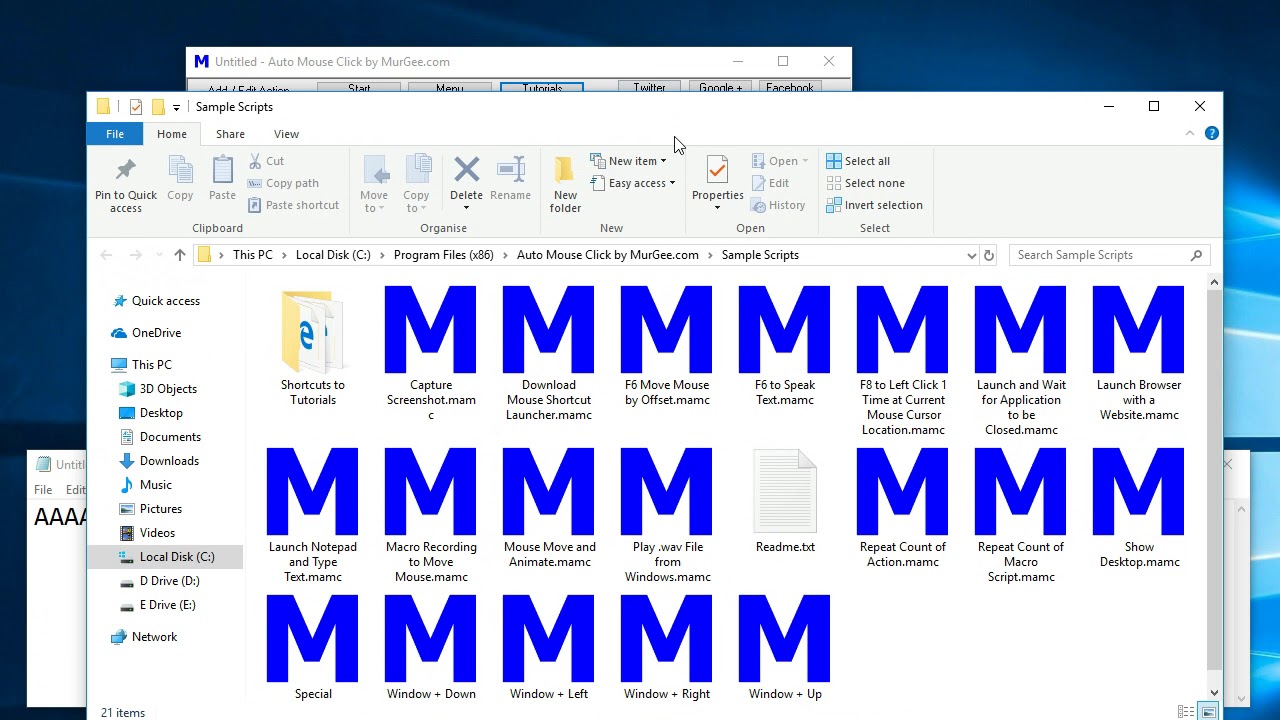The height and width of the screenshot is (720, 1280).
Task: Click the Refresh address bar icon
Action: (989, 255)
